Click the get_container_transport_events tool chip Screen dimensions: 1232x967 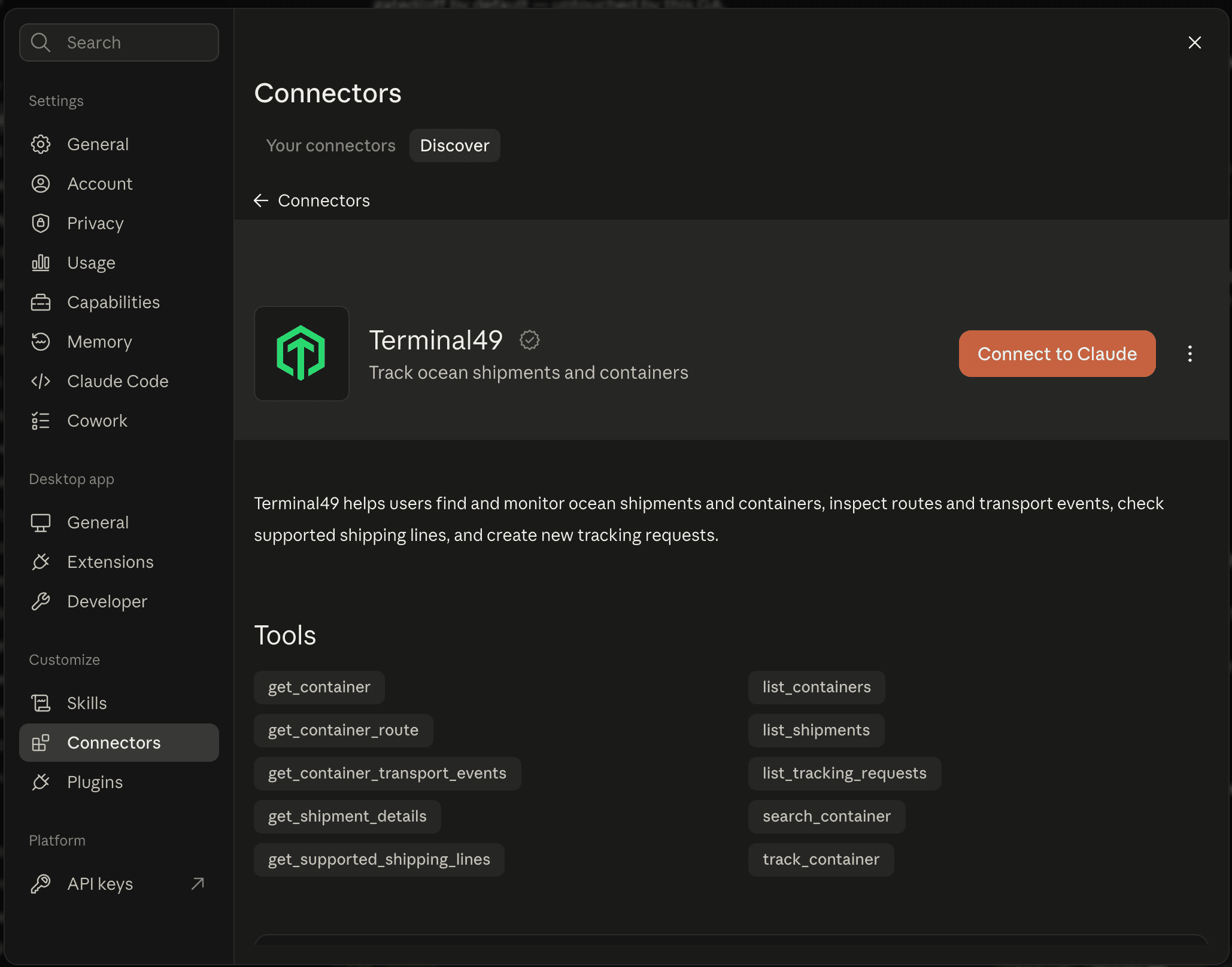tap(387, 773)
